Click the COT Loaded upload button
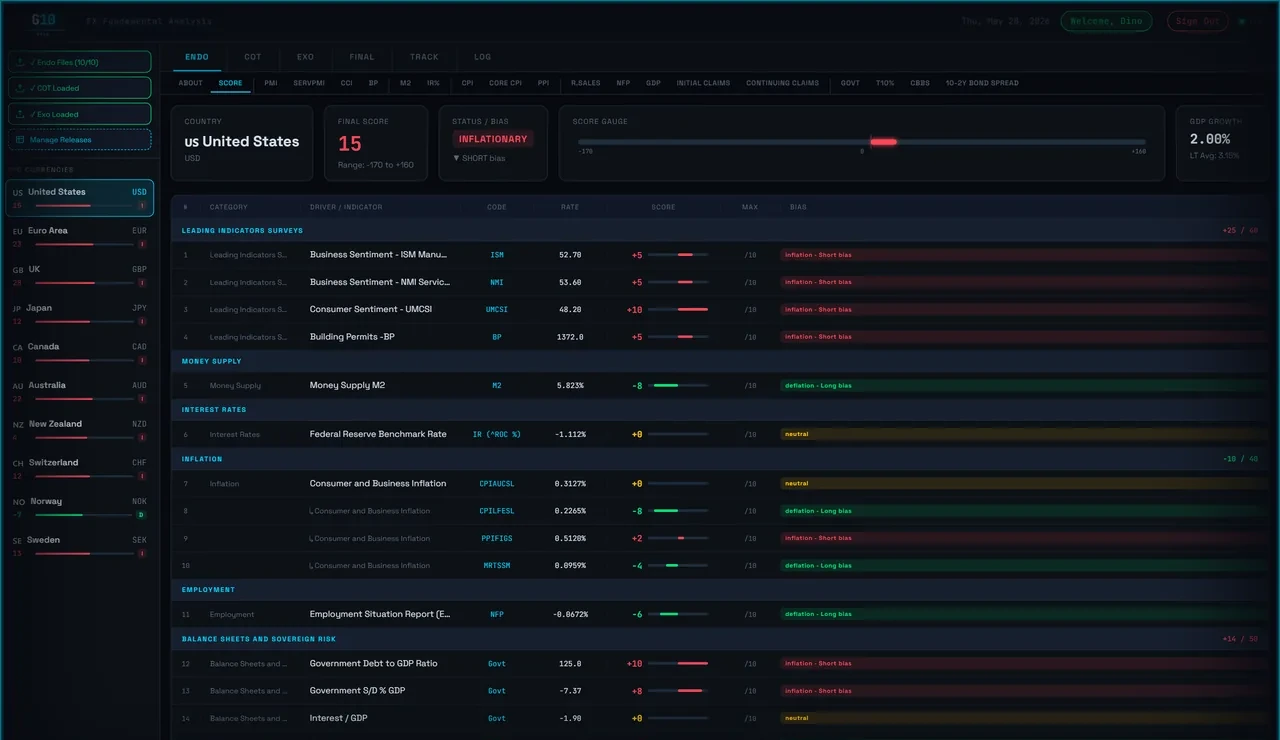The image size is (1280, 740). (x=80, y=88)
